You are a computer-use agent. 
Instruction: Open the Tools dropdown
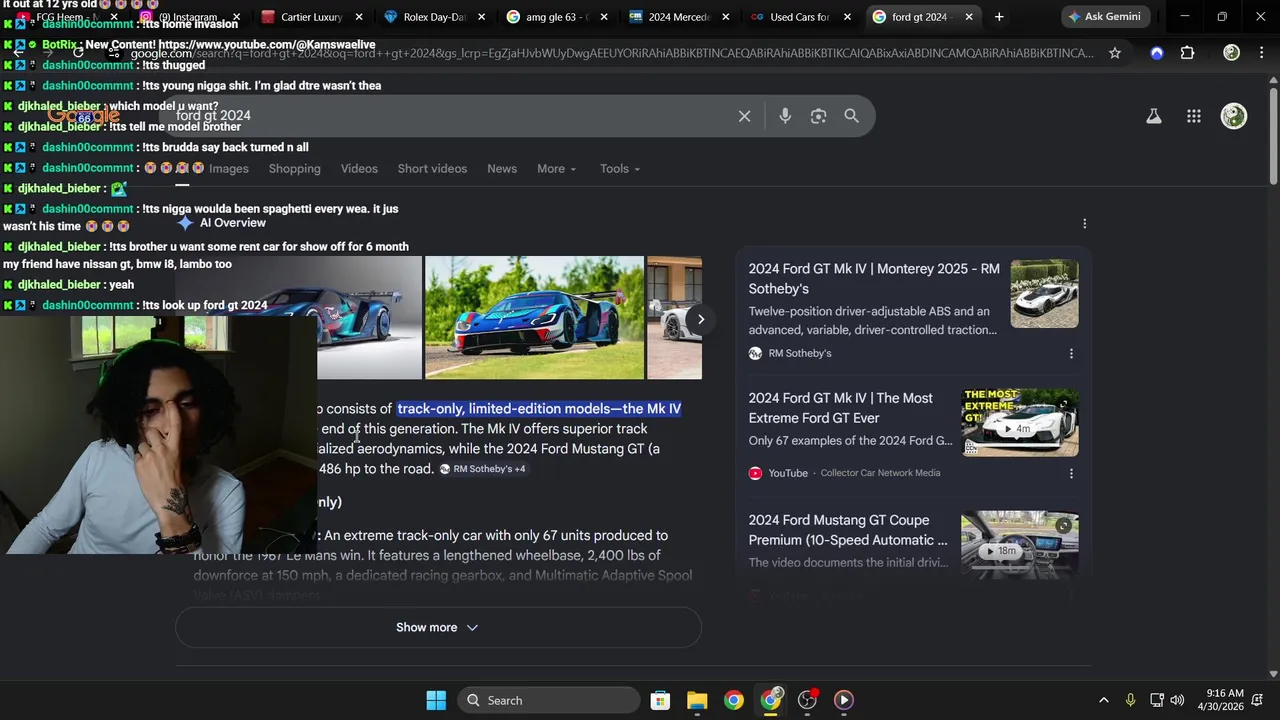tap(620, 169)
